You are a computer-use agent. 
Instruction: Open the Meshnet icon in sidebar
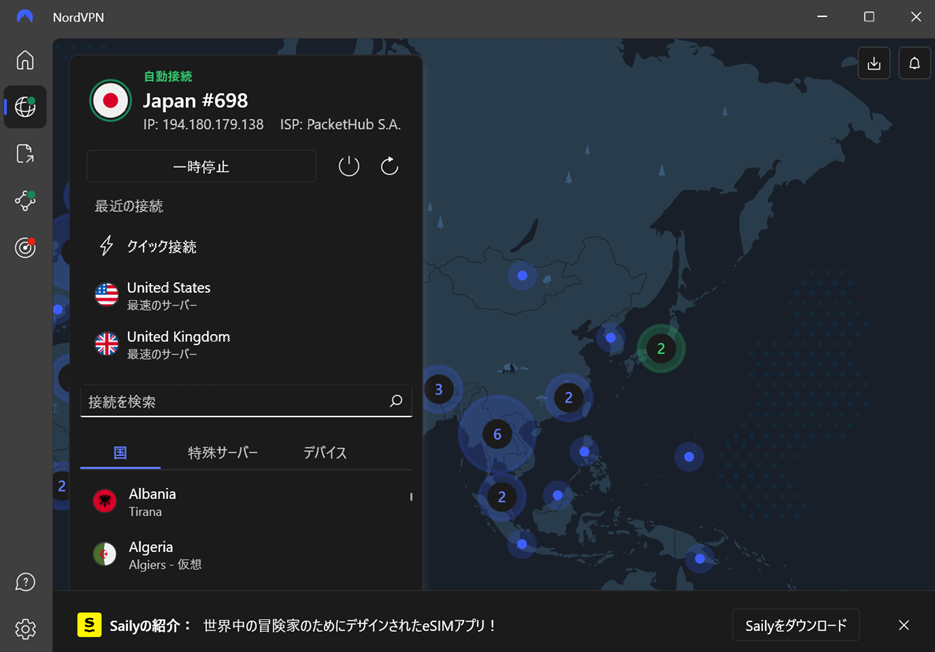point(25,200)
